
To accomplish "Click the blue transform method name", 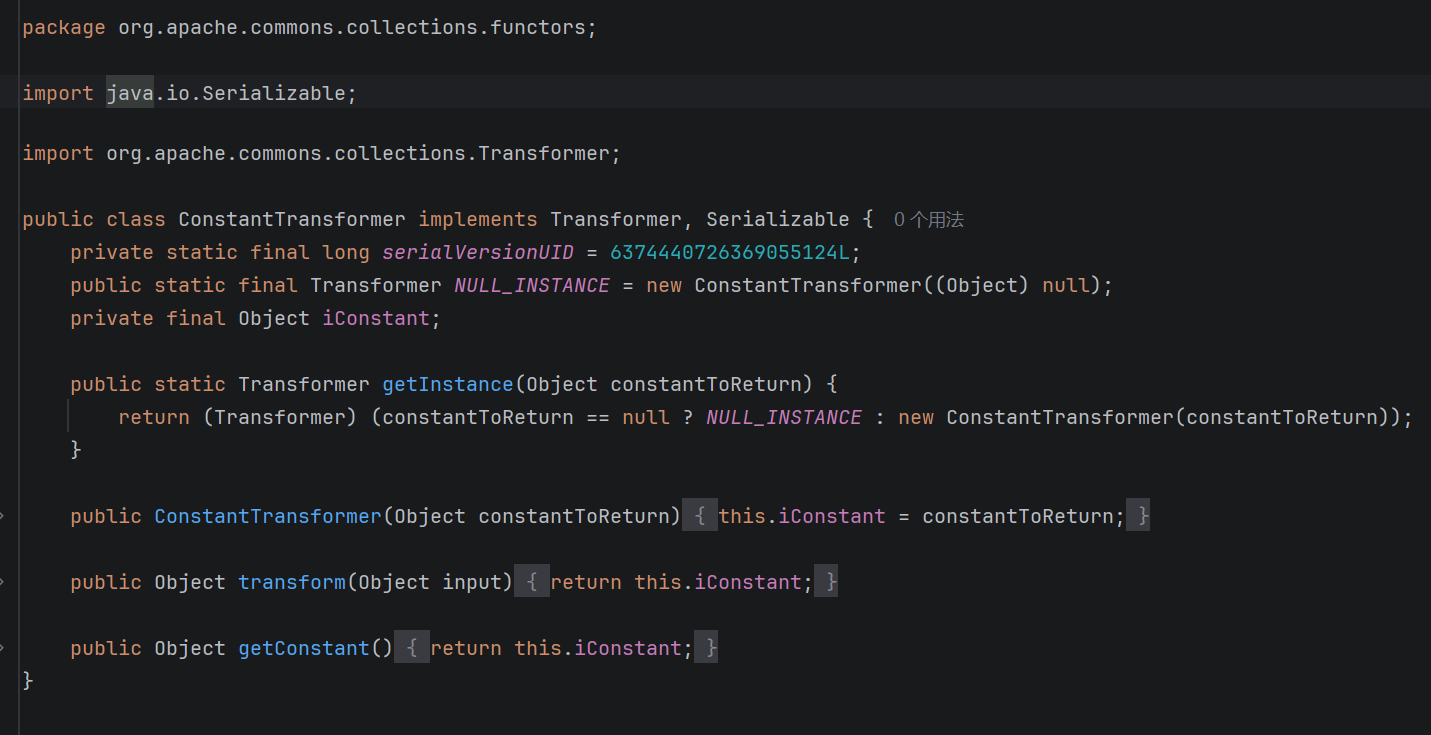I will point(292,582).
